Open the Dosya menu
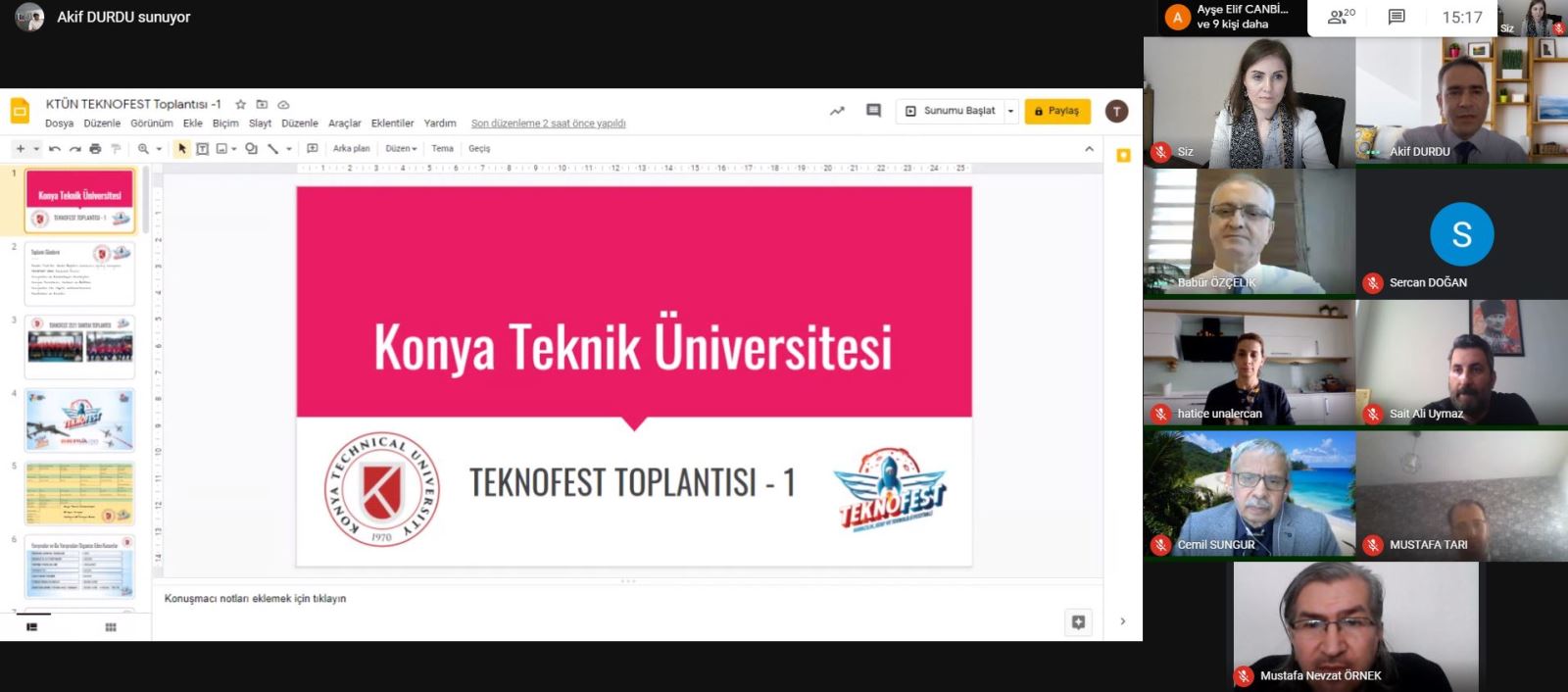The width and height of the screenshot is (1568, 692). click(59, 124)
